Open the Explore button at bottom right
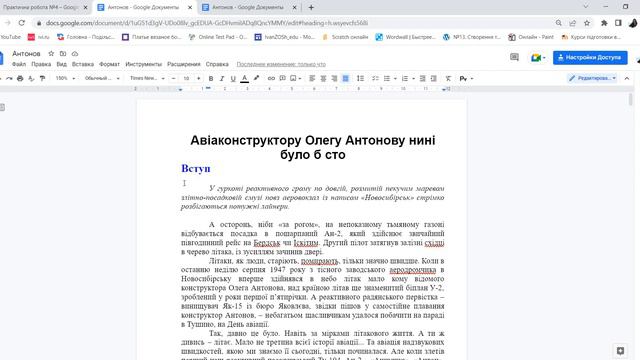Viewport: 640px width, 360px height. [620, 351]
